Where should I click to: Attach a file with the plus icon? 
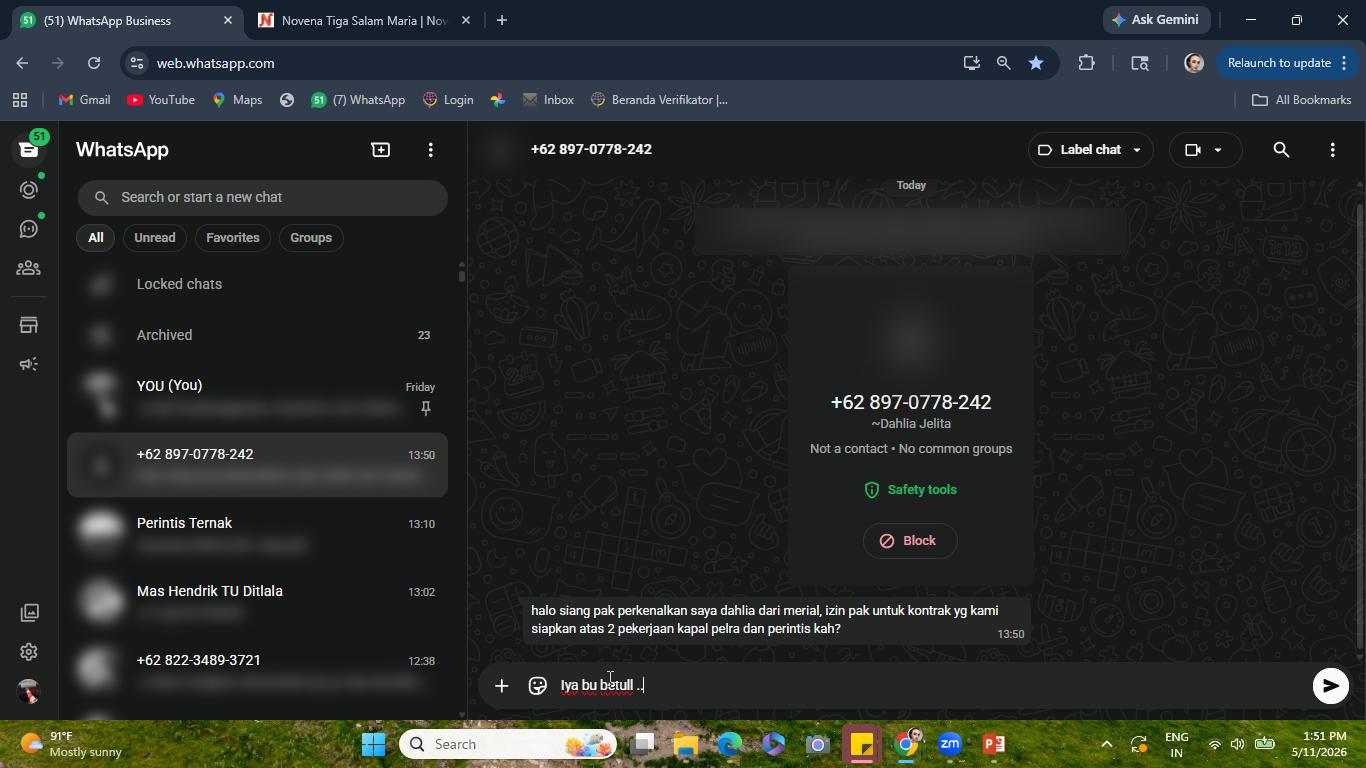501,685
